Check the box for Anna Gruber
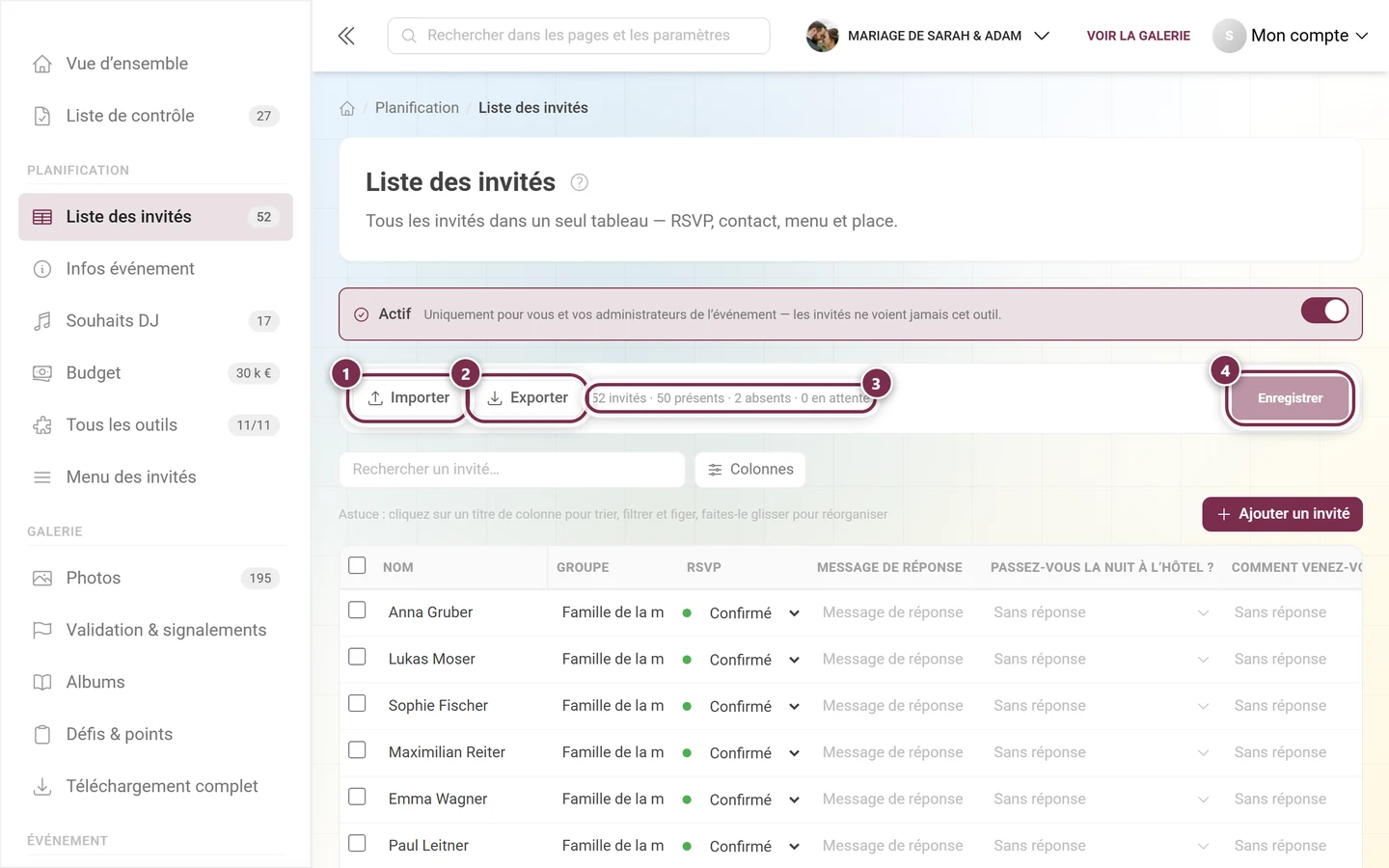This screenshot has width=1389, height=868. [357, 610]
